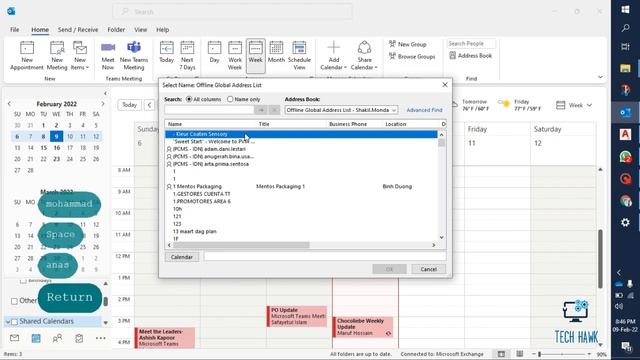Start a Meet Now session
This screenshot has height=360, width=640.
pos(108,56)
